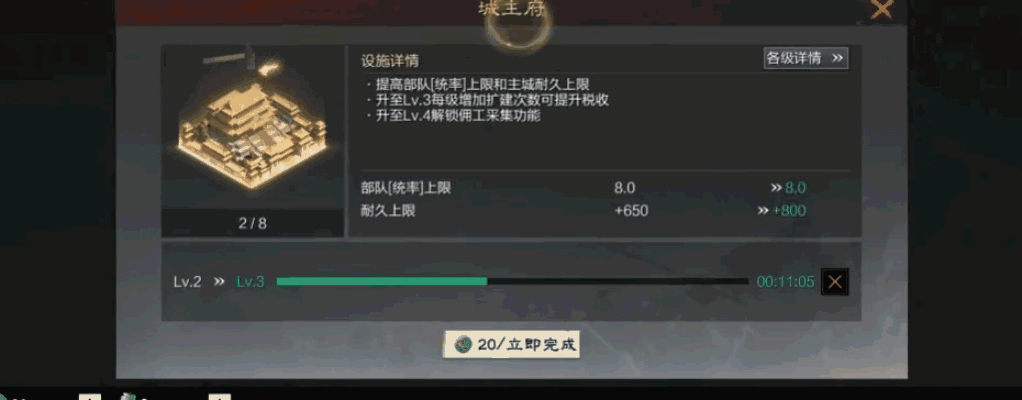
Task: Close the 城主府 panel with the orange X
Action: [881, 9]
